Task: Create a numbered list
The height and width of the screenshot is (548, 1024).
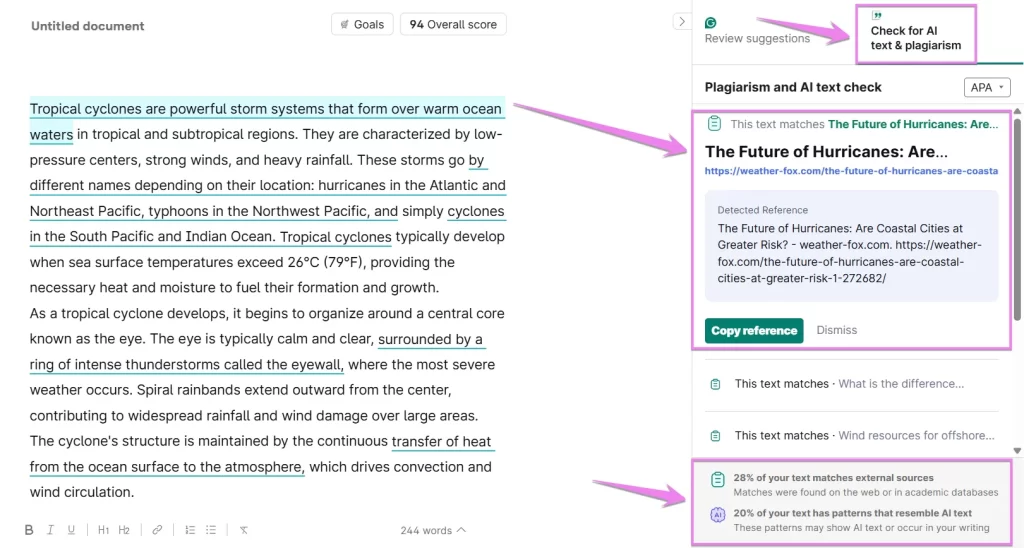Action: pyautogui.click(x=190, y=530)
